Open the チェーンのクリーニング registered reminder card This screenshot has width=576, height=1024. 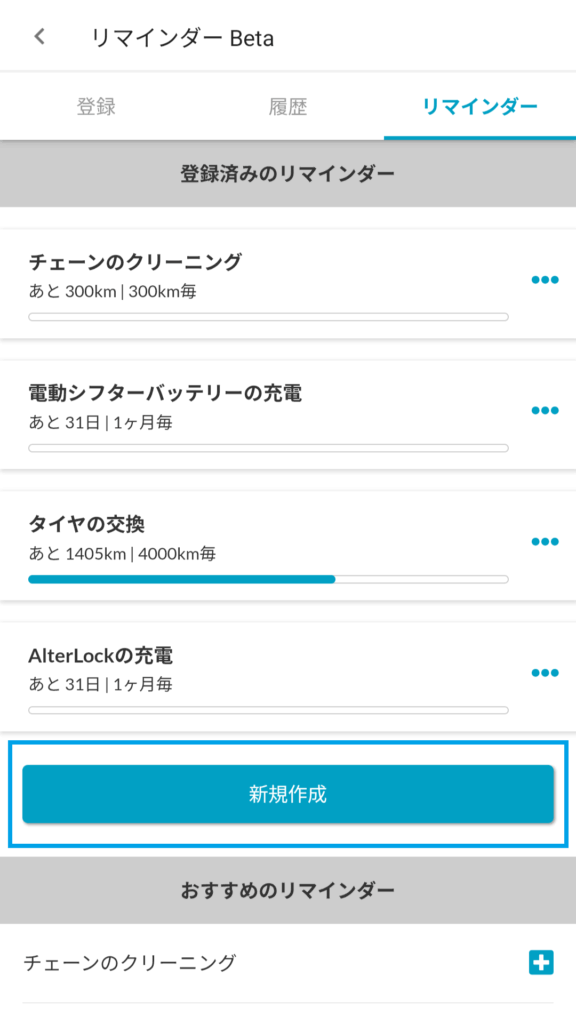pos(288,284)
